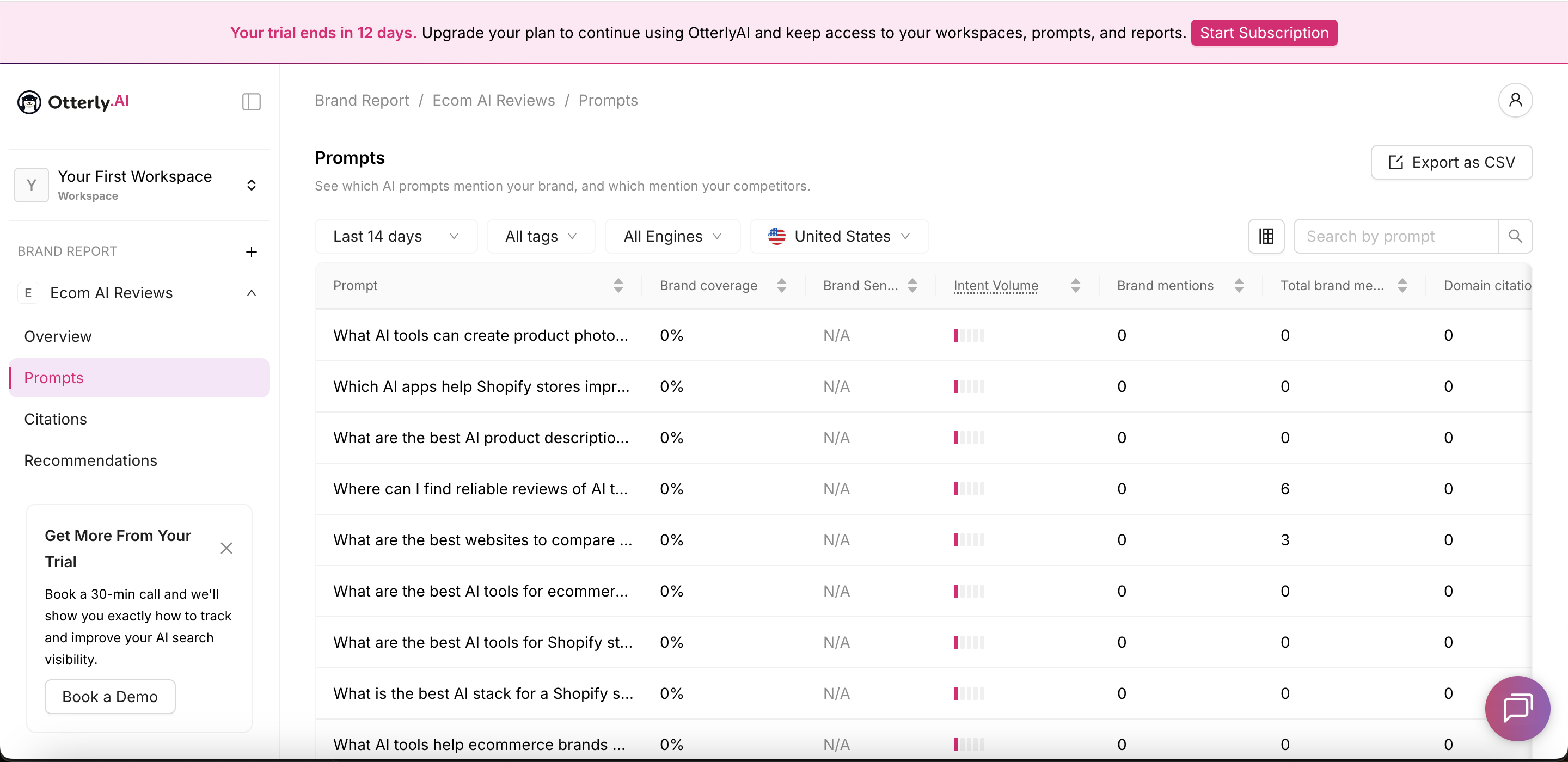Click total brand mentions value 3
Screen dimensions: 1568x762
click(x=1285, y=540)
